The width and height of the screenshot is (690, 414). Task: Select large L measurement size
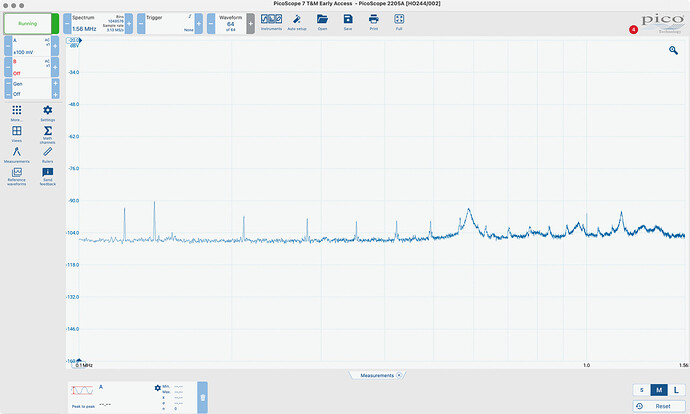click(676, 390)
